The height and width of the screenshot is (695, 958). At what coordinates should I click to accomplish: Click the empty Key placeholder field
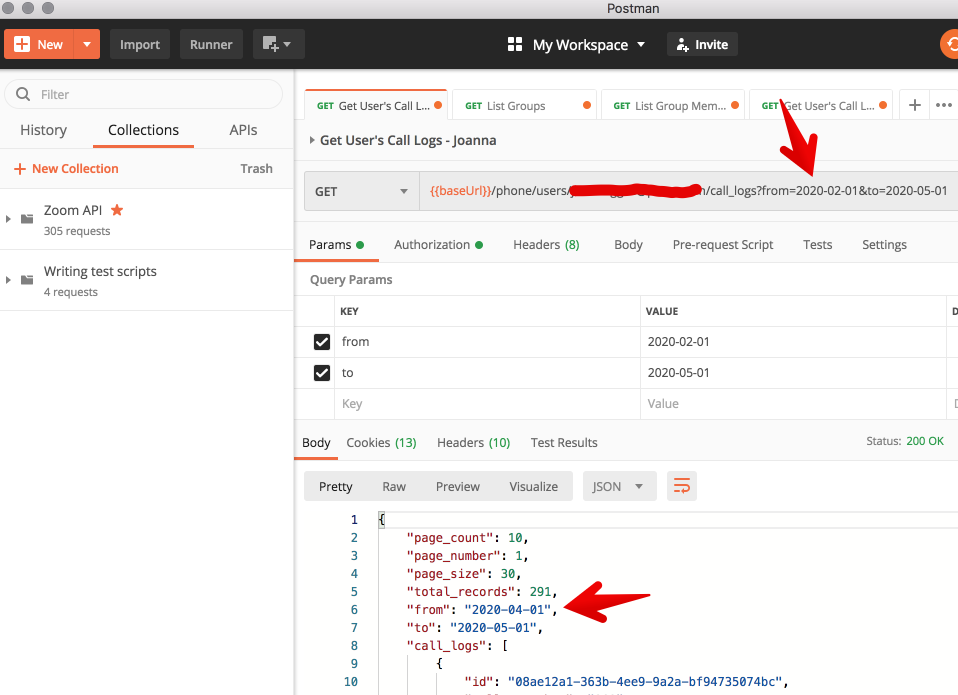487,404
